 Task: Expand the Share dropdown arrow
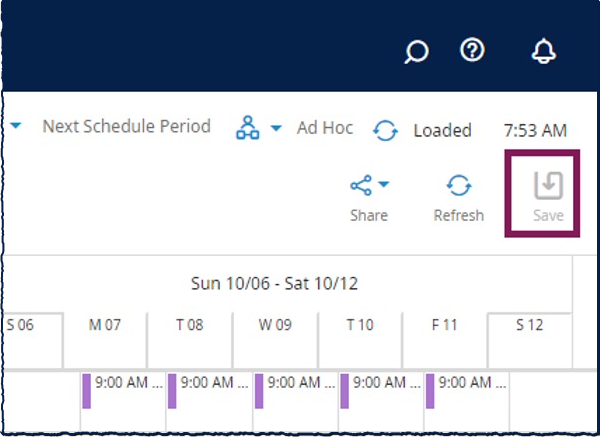tap(383, 185)
